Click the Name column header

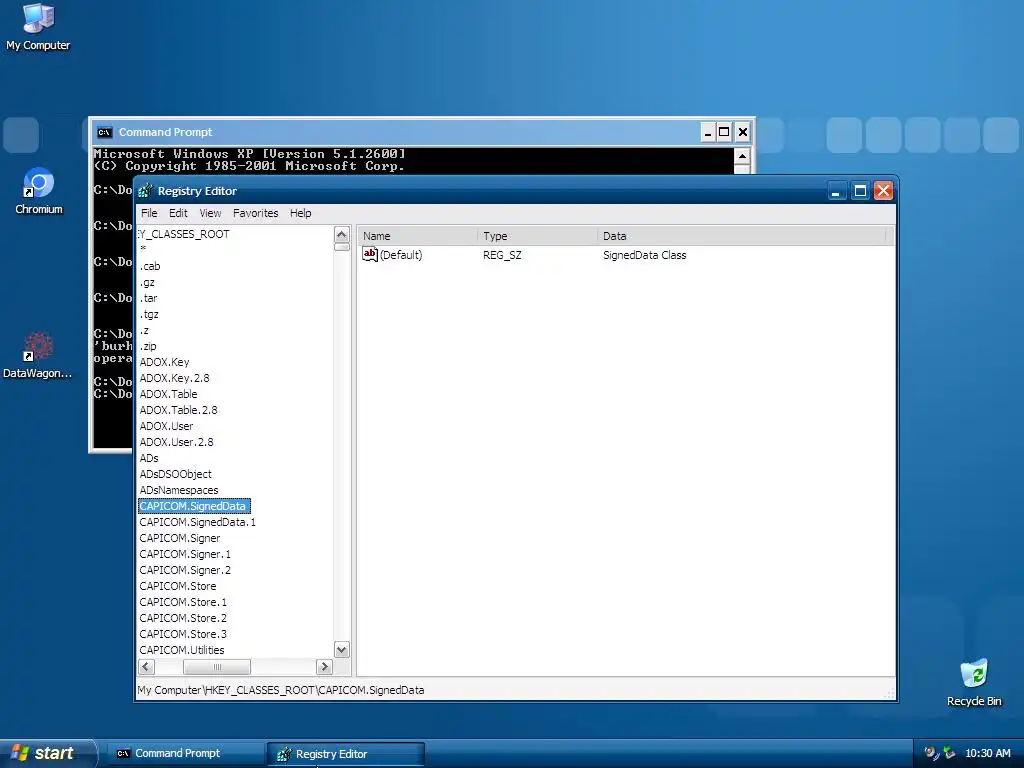click(417, 236)
